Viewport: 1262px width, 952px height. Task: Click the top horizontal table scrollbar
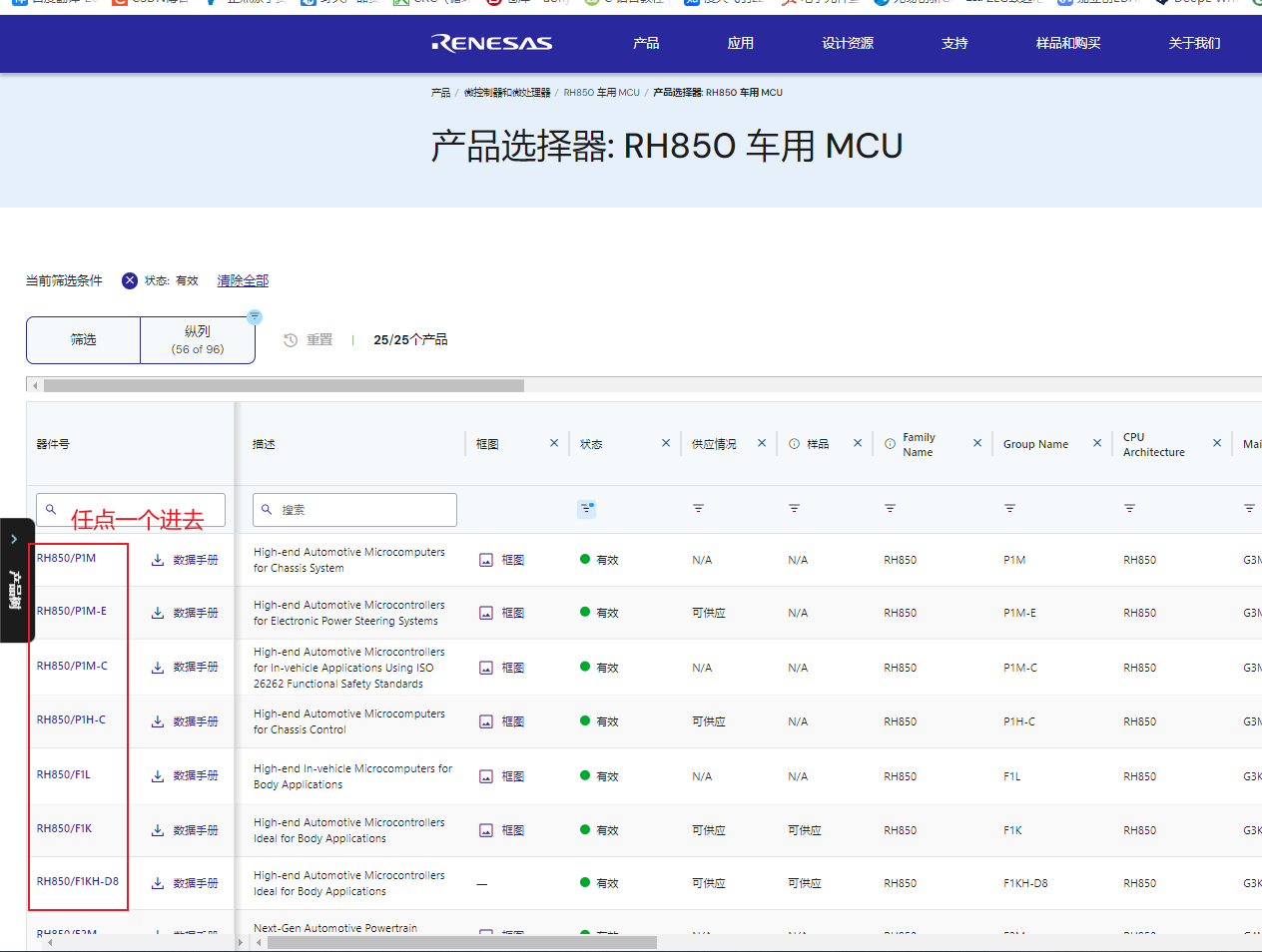(x=284, y=385)
